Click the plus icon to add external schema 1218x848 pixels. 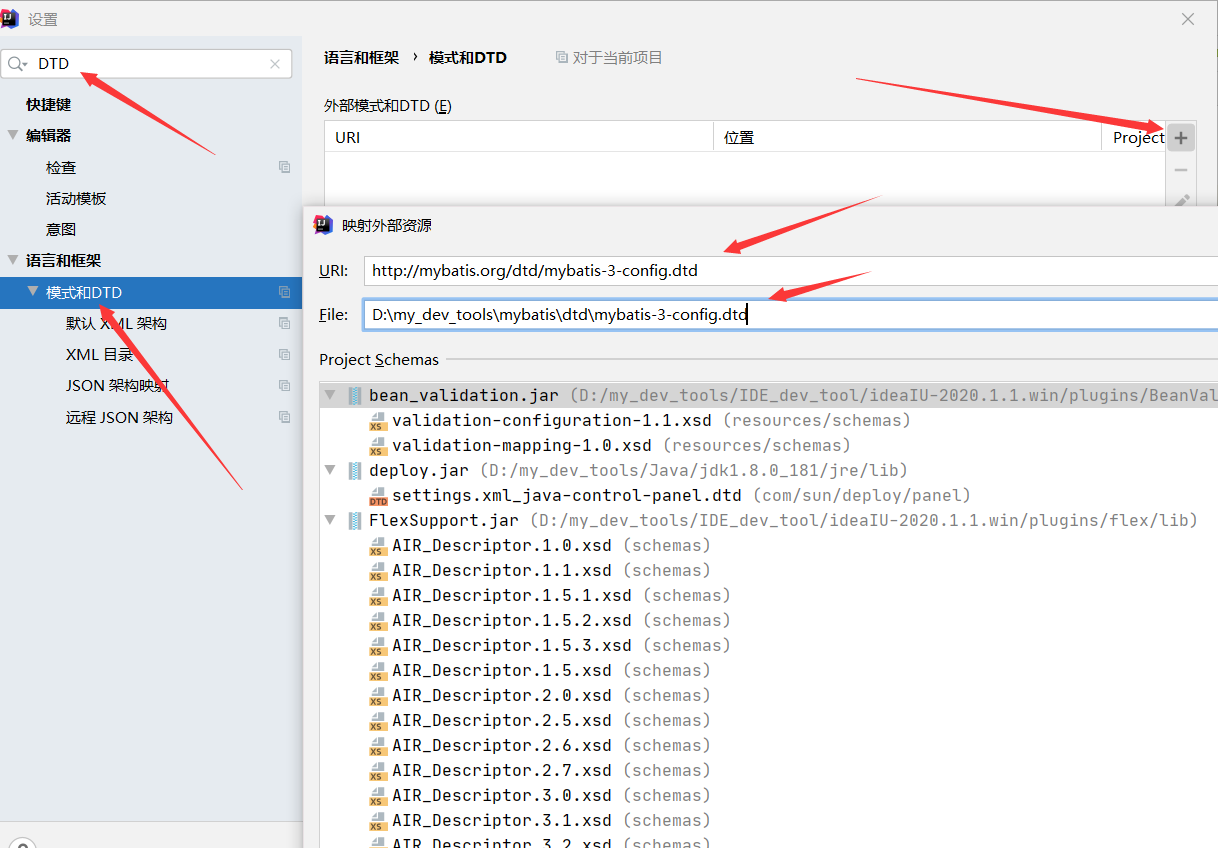[1181, 138]
